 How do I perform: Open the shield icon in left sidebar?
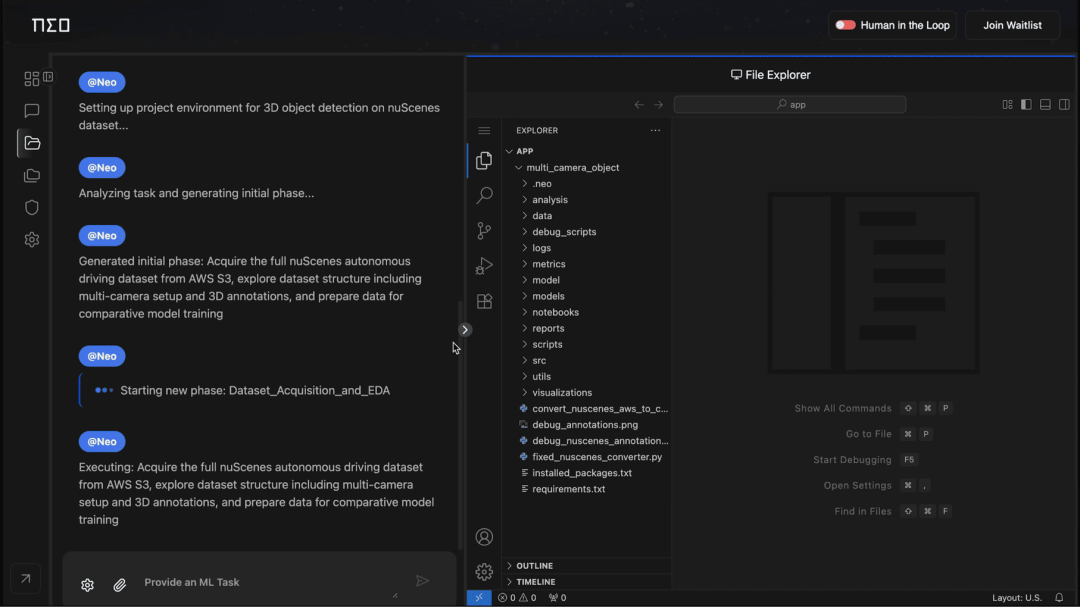tap(32, 207)
